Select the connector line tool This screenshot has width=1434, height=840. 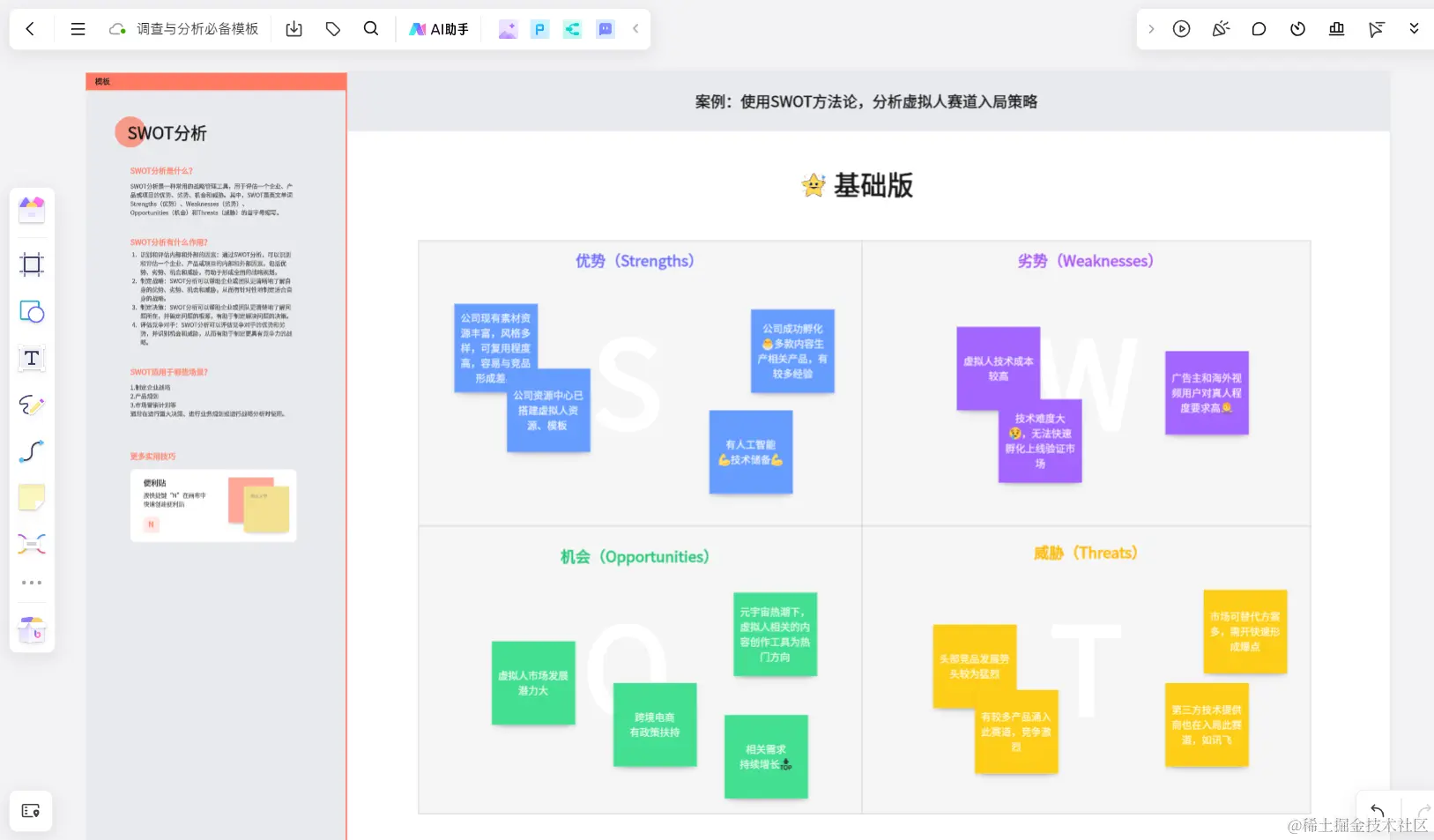(x=31, y=452)
